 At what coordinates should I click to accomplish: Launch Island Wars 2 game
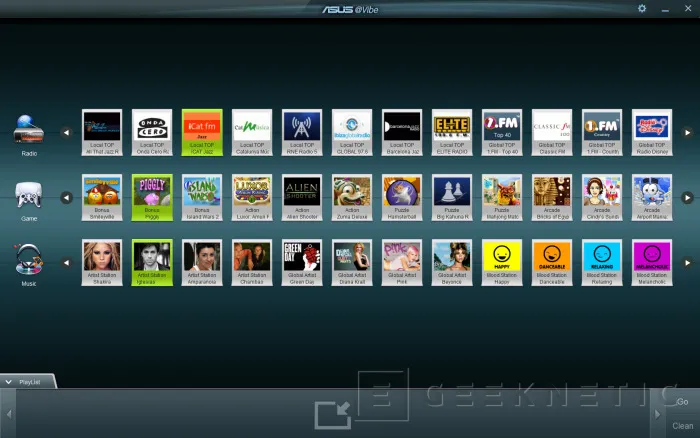pyautogui.click(x=202, y=198)
